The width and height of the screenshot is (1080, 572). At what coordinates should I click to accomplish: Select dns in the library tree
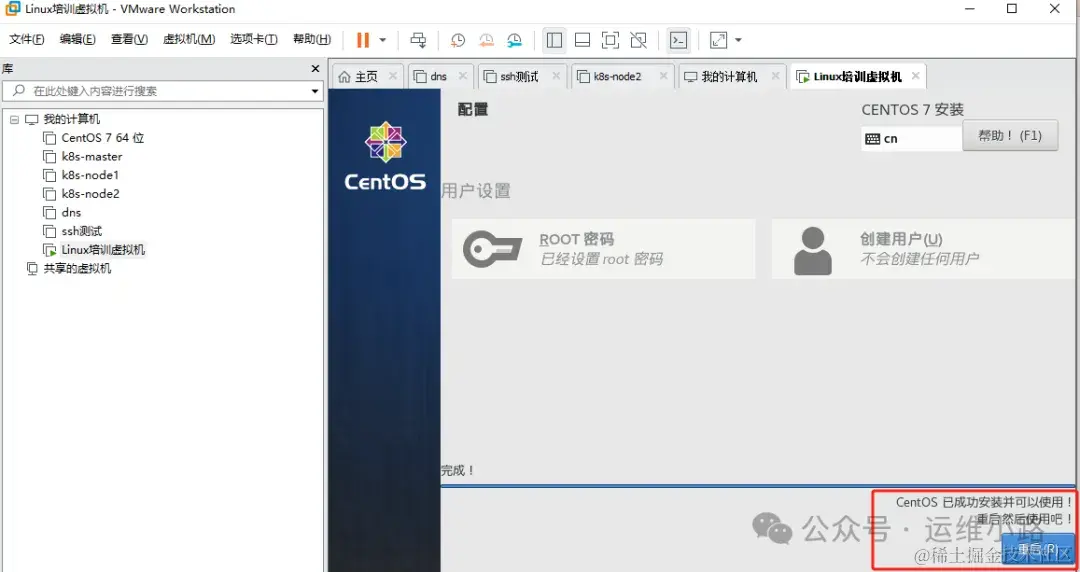[71, 212]
